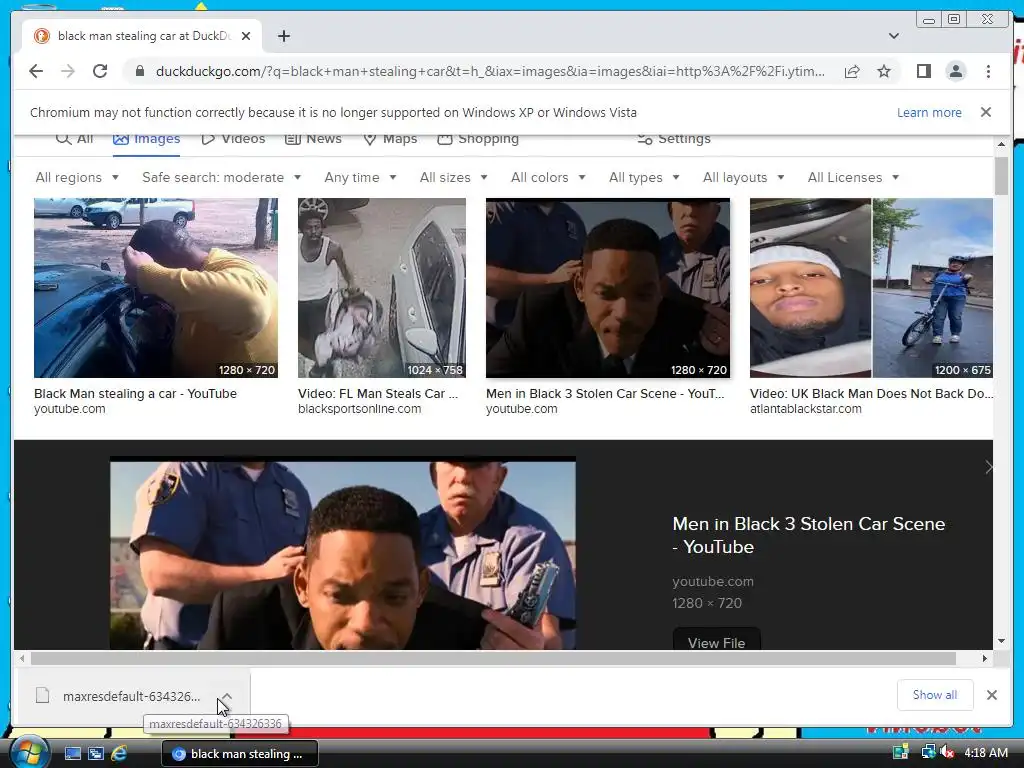The width and height of the screenshot is (1024, 768).
Task: Expand the All regions filter
Action: tap(77, 177)
